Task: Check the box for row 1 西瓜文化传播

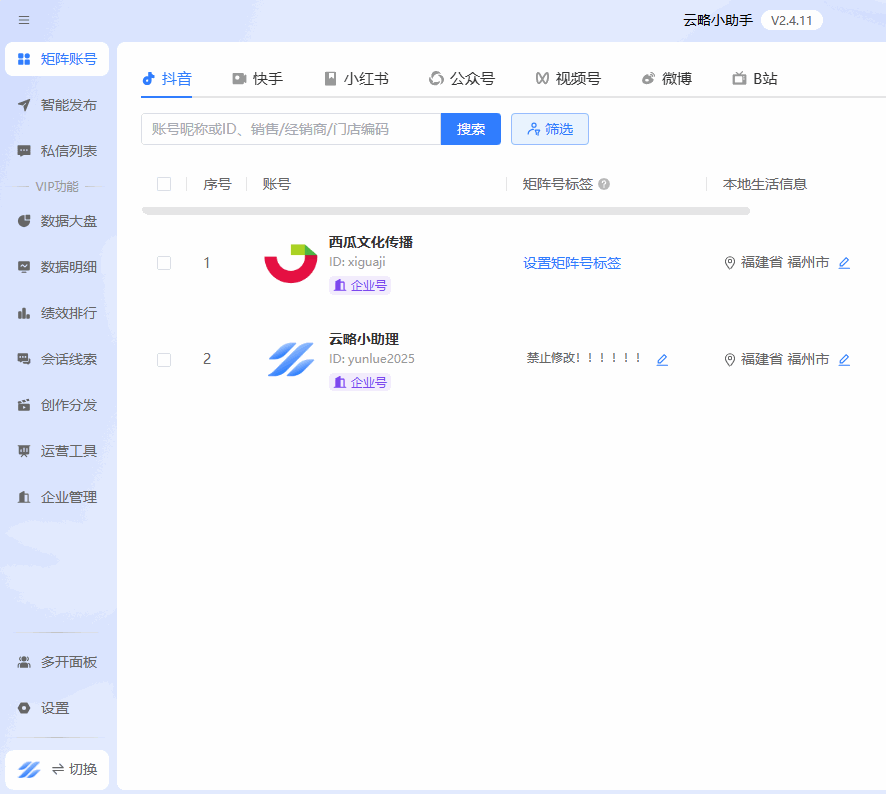Action: [164, 263]
